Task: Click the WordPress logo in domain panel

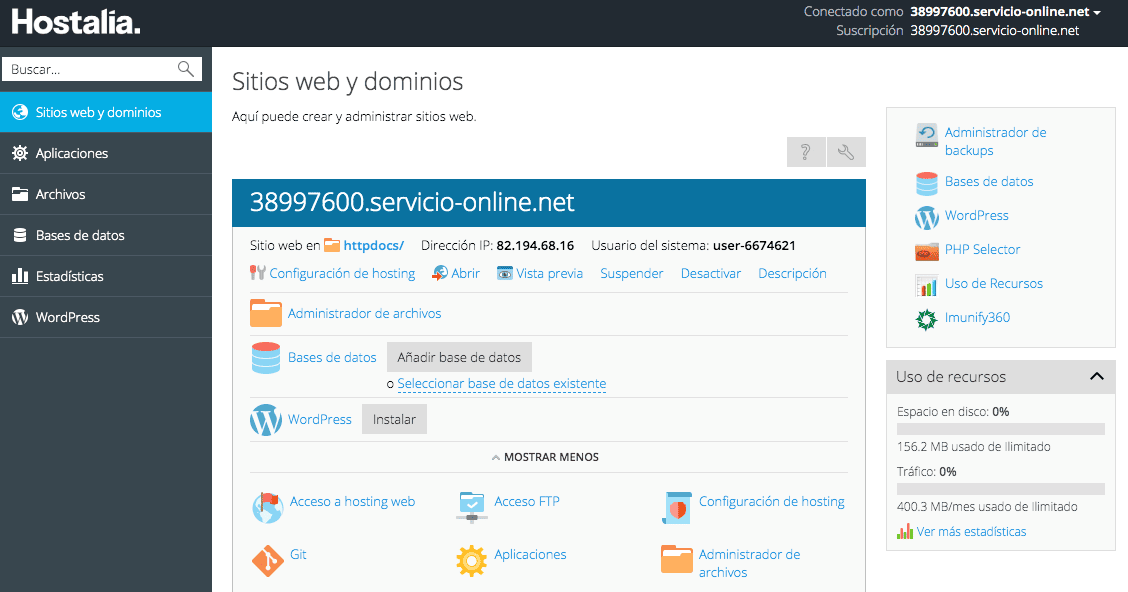Action: [265, 419]
